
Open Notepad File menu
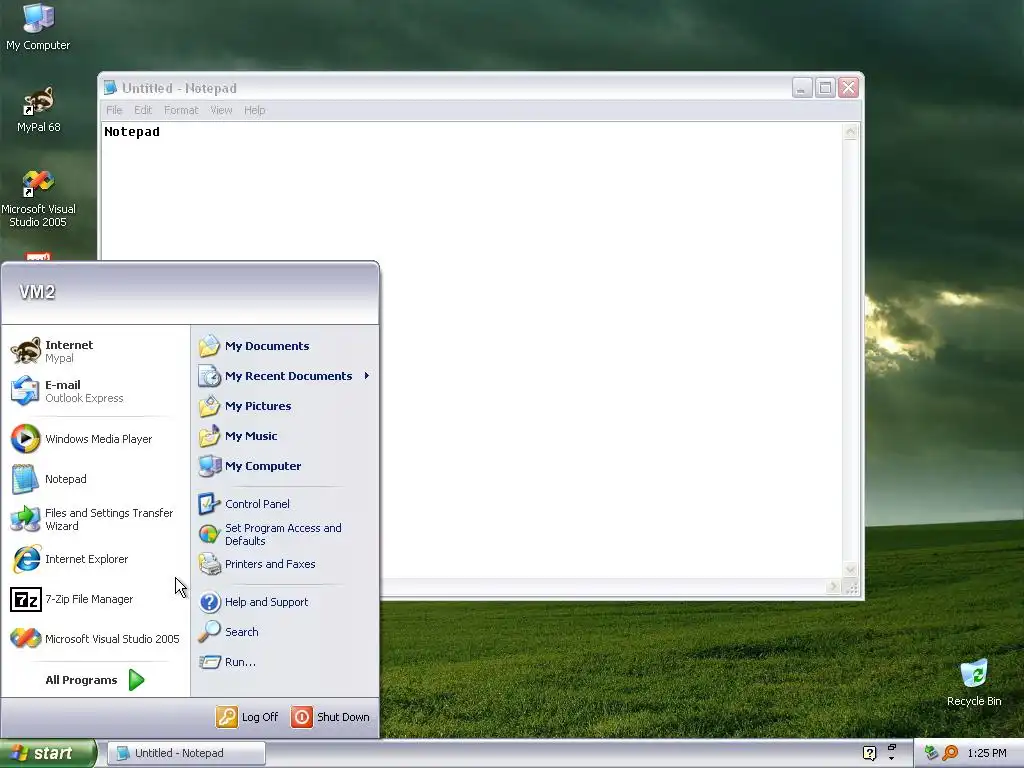(114, 110)
